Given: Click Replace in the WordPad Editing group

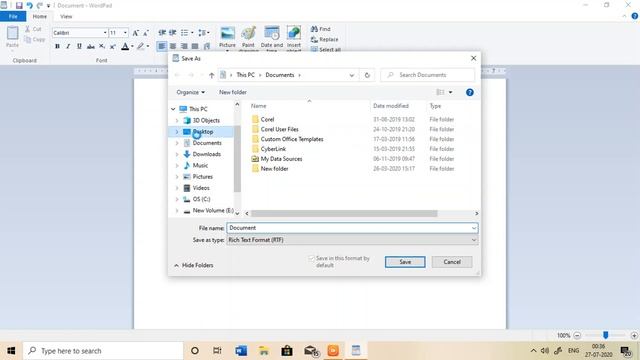Looking at the screenshot, I should [324, 40].
